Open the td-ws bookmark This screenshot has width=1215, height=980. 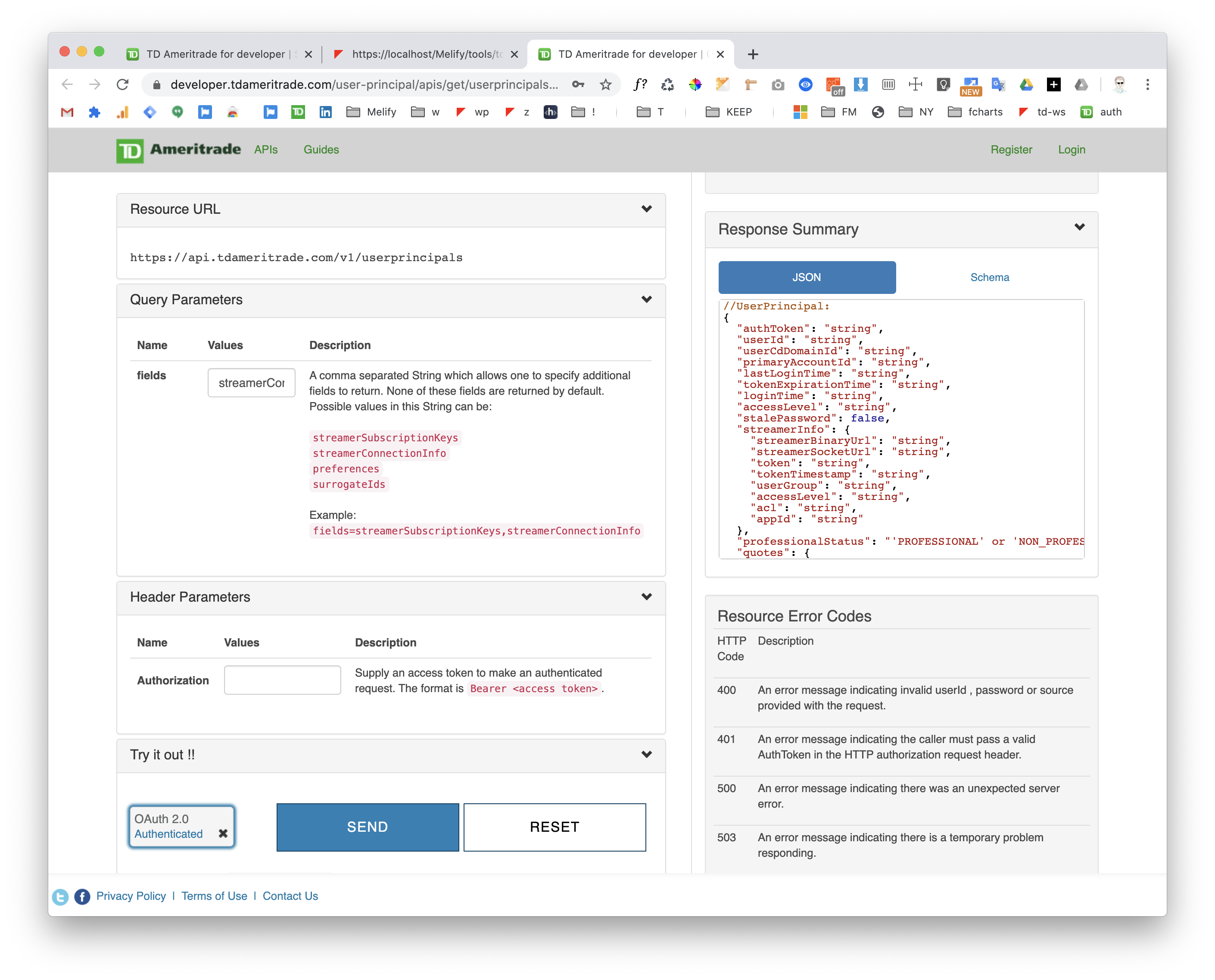pos(1042,112)
